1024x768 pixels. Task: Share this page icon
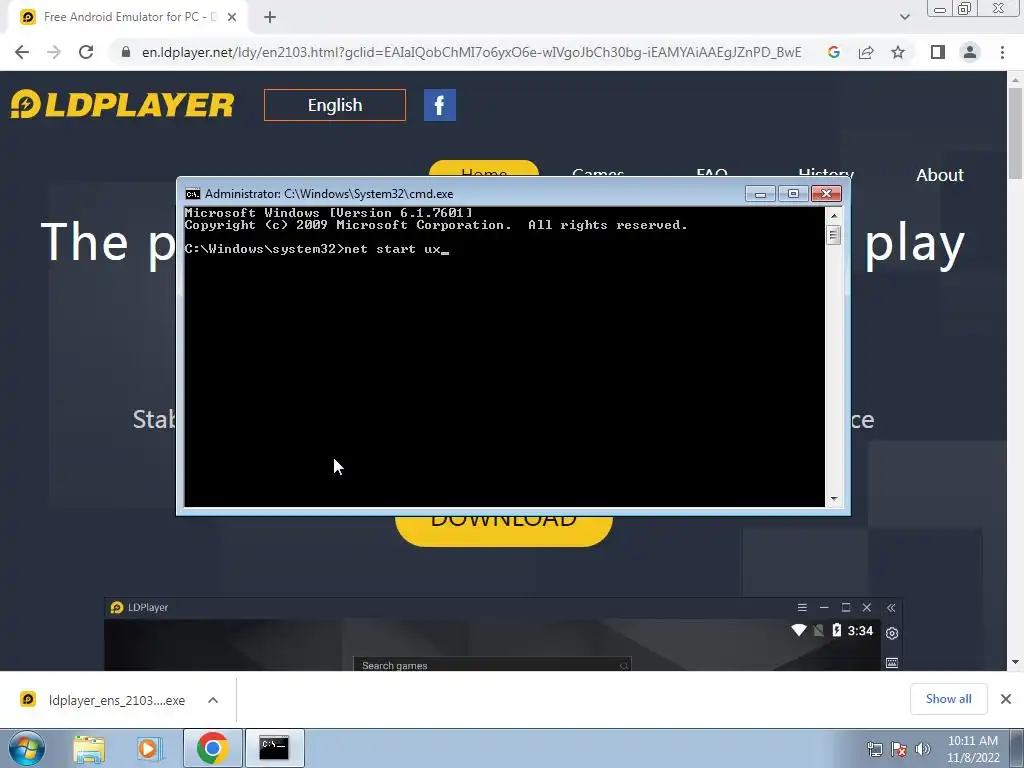[866, 52]
